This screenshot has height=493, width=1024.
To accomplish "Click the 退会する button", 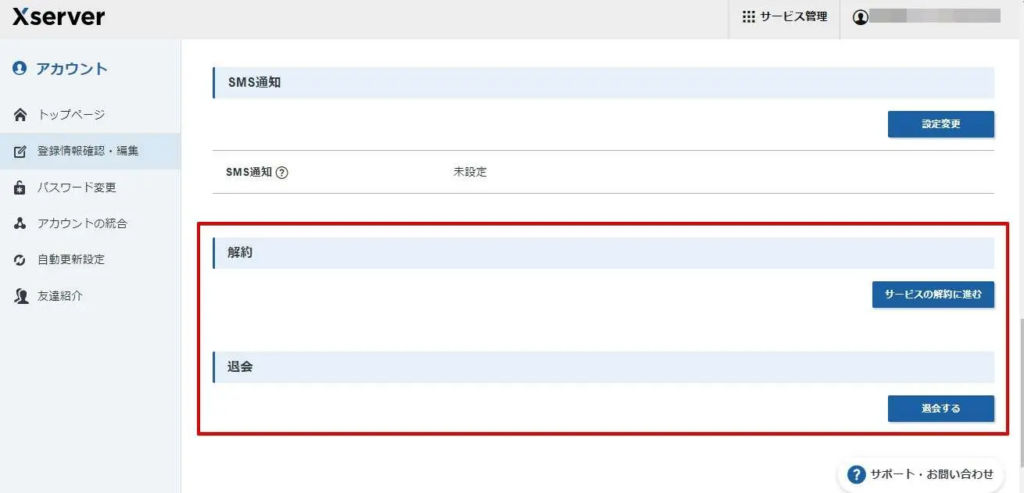I will click(940, 409).
